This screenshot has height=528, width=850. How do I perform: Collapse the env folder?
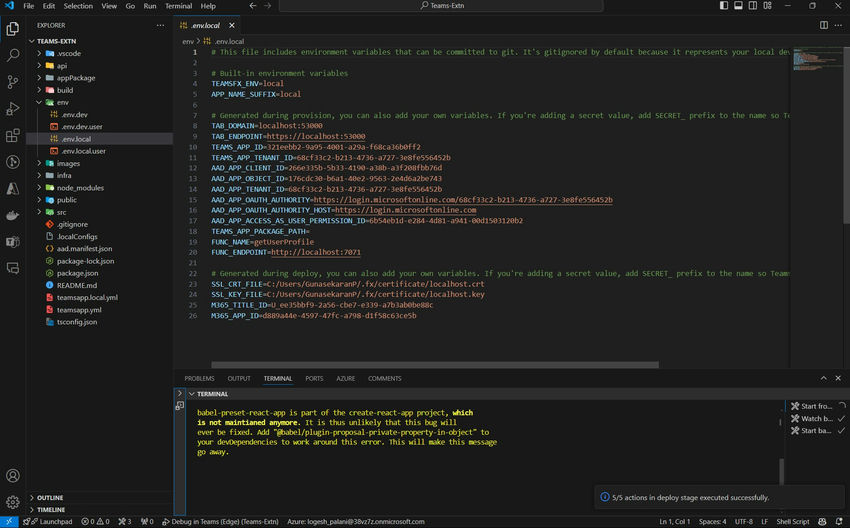pyautogui.click(x=62, y=102)
